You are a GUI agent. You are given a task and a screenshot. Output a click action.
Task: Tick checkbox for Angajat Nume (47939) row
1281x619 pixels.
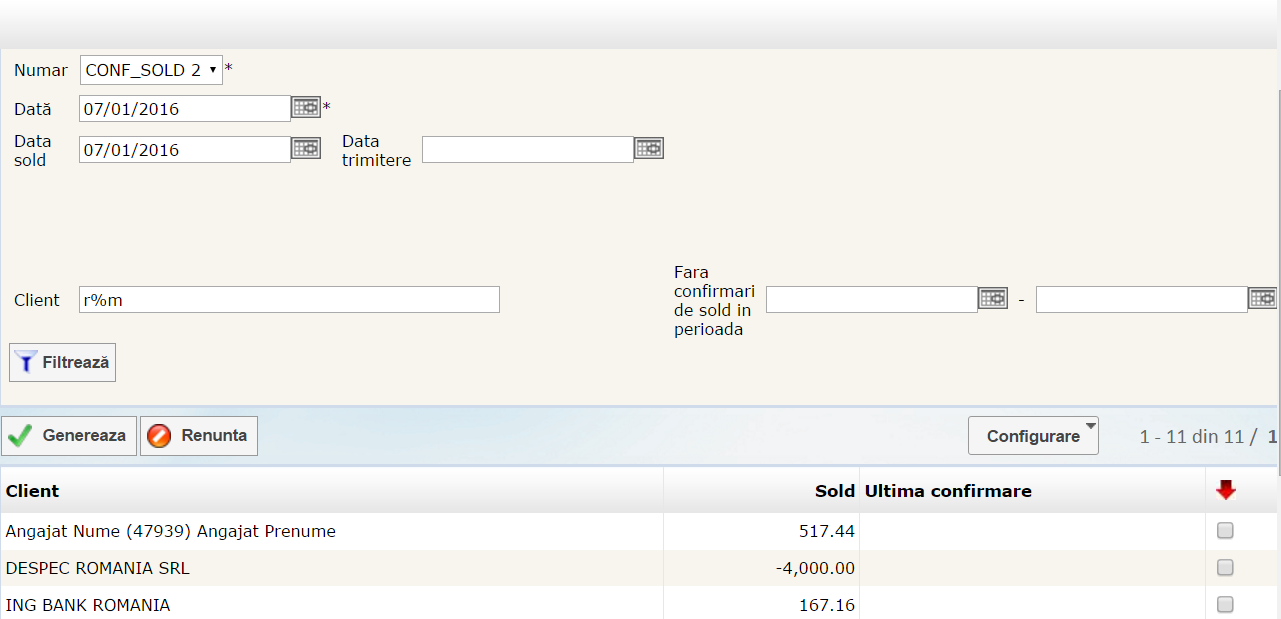point(1225,531)
